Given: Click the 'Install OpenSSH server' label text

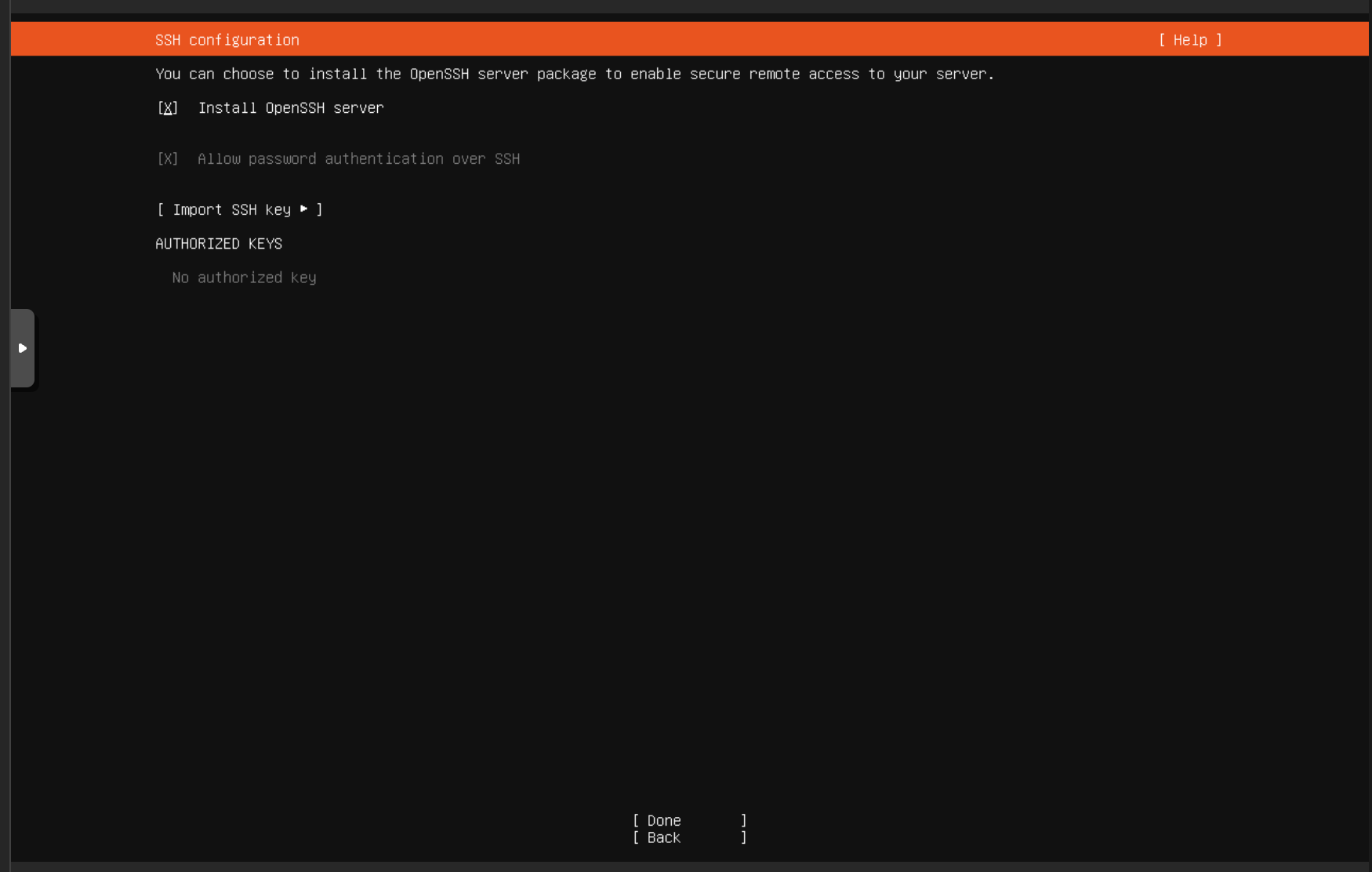Looking at the screenshot, I should tap(291, 108).
